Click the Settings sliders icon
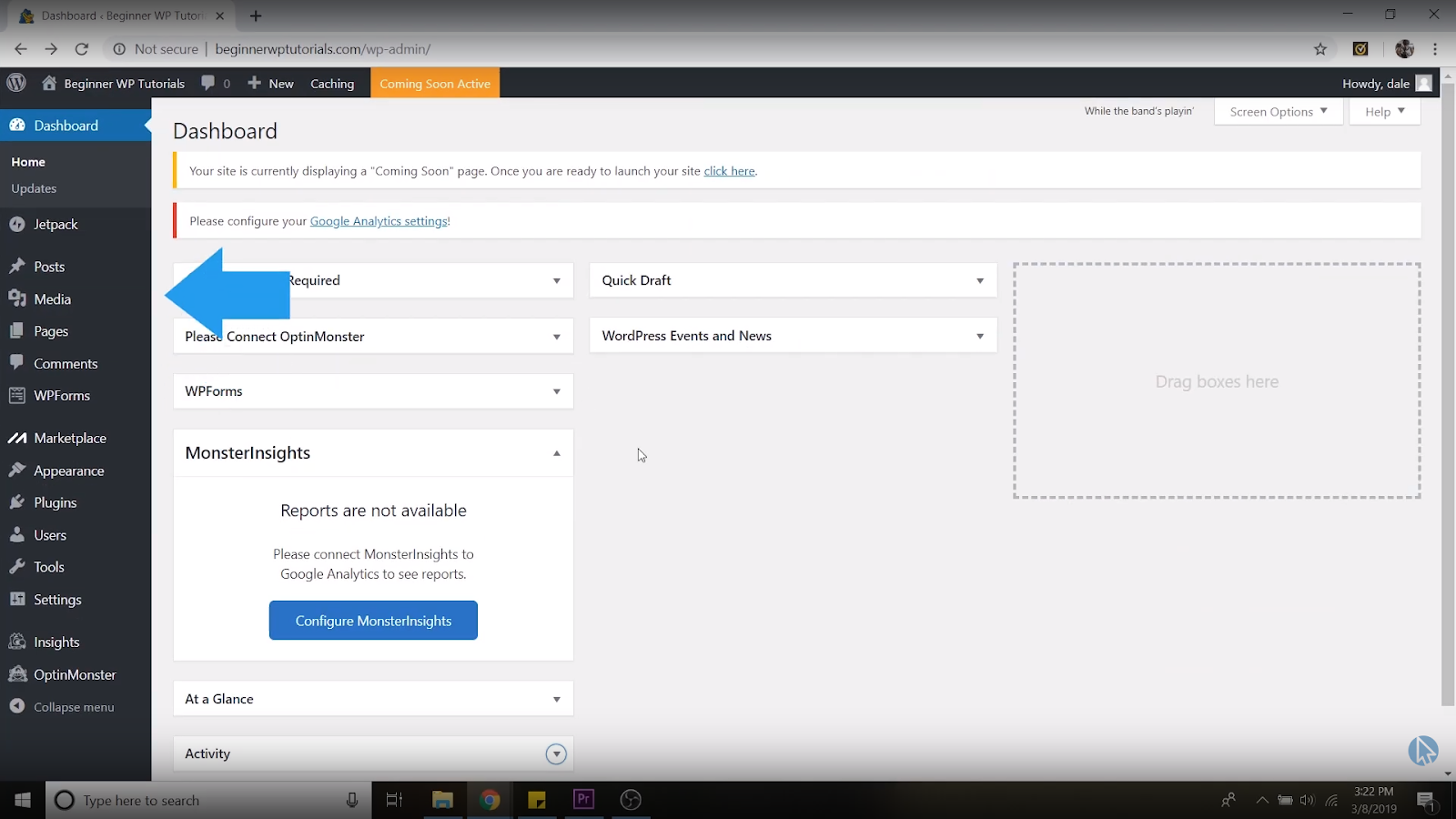 [x=17, y=599]
